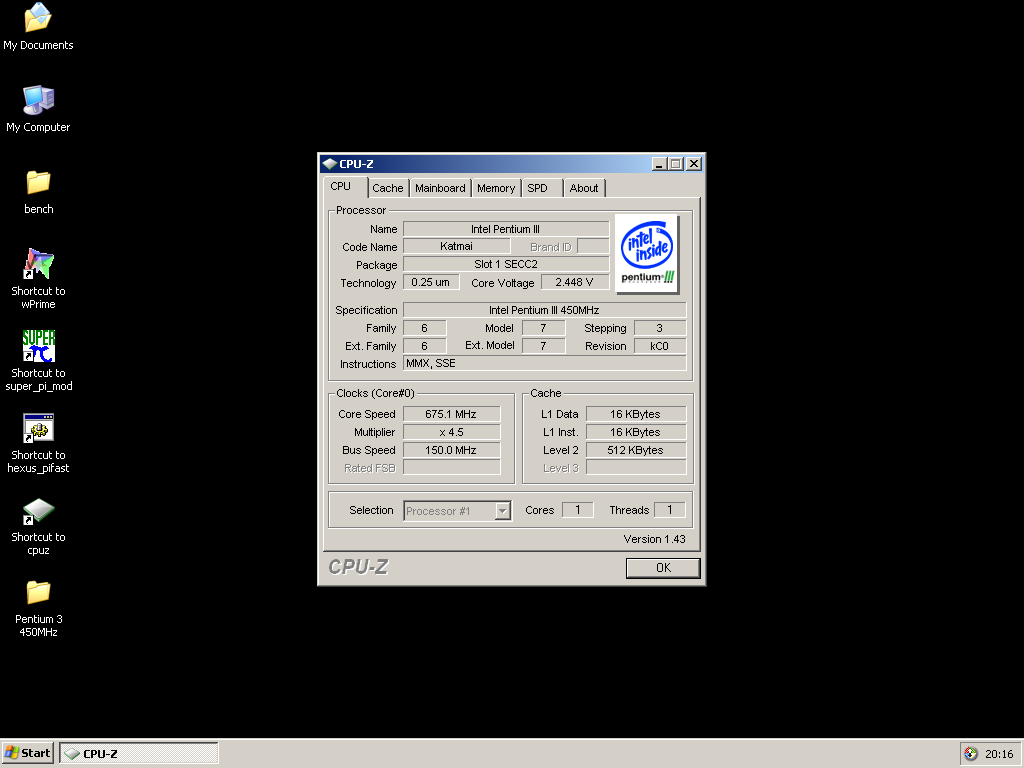Screen dimensions: 1024x768
Task: Expand the Processor #1 selection dropdown
Action: pos(503,511)
